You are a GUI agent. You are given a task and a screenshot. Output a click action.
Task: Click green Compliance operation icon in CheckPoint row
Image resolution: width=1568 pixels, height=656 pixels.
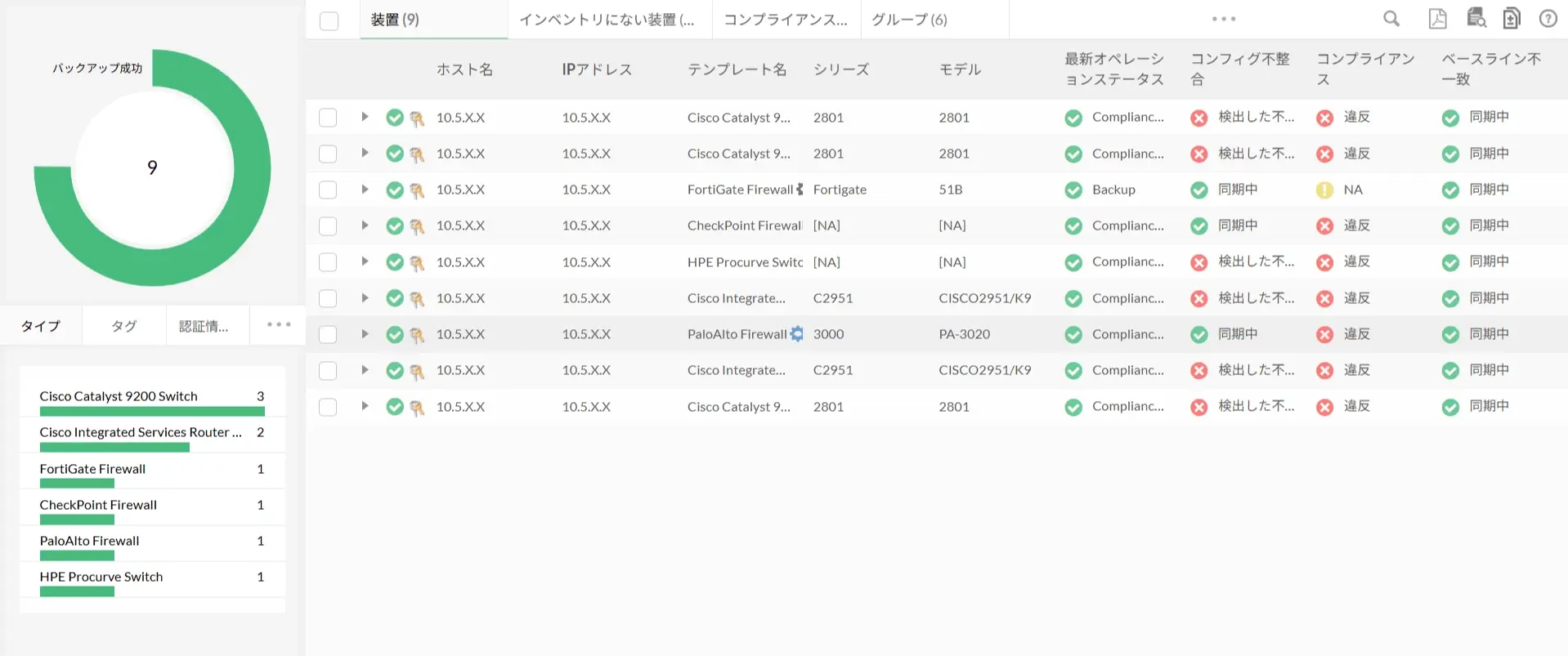coord(1073,226)
